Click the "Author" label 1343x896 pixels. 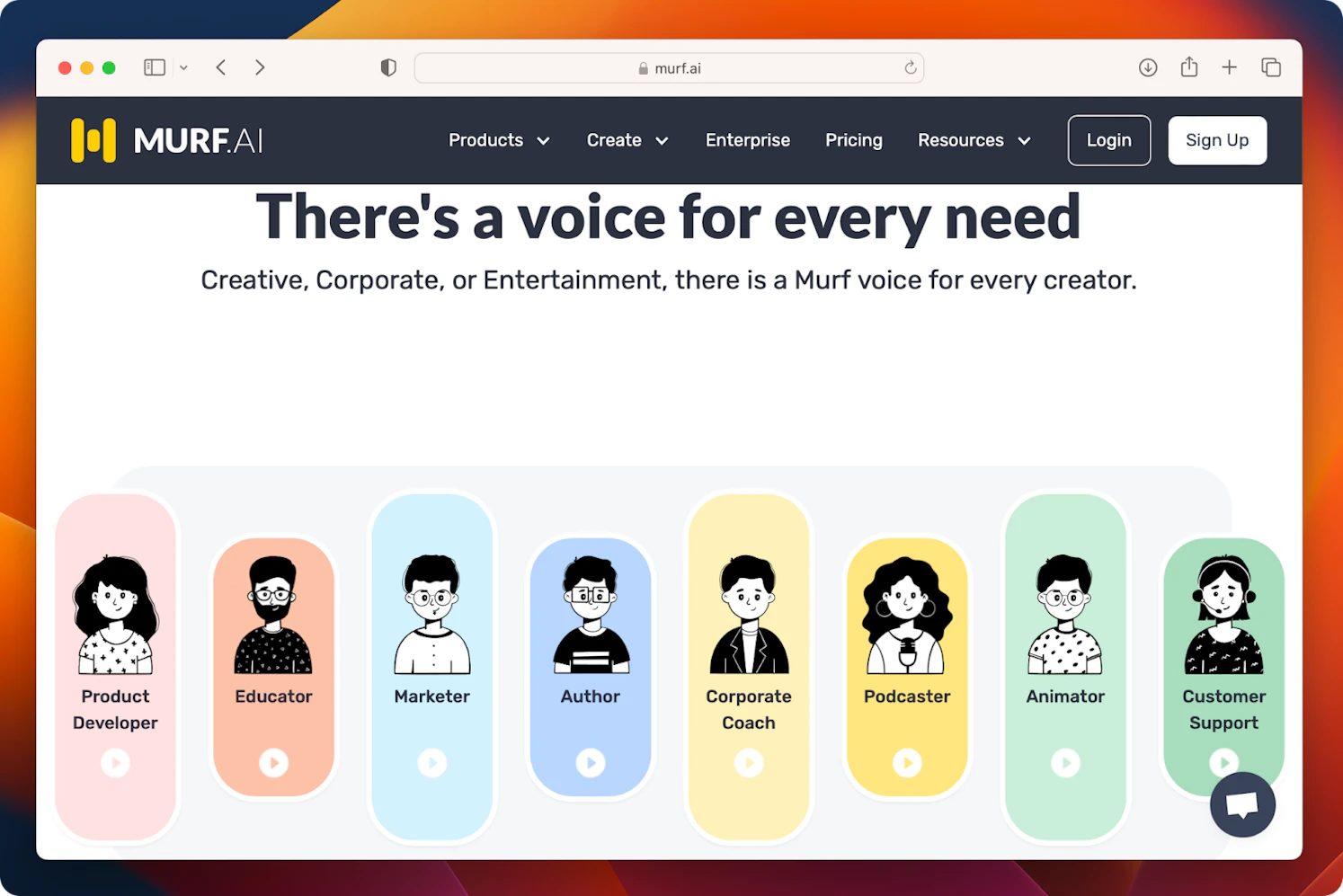click(x=591, y=696)
